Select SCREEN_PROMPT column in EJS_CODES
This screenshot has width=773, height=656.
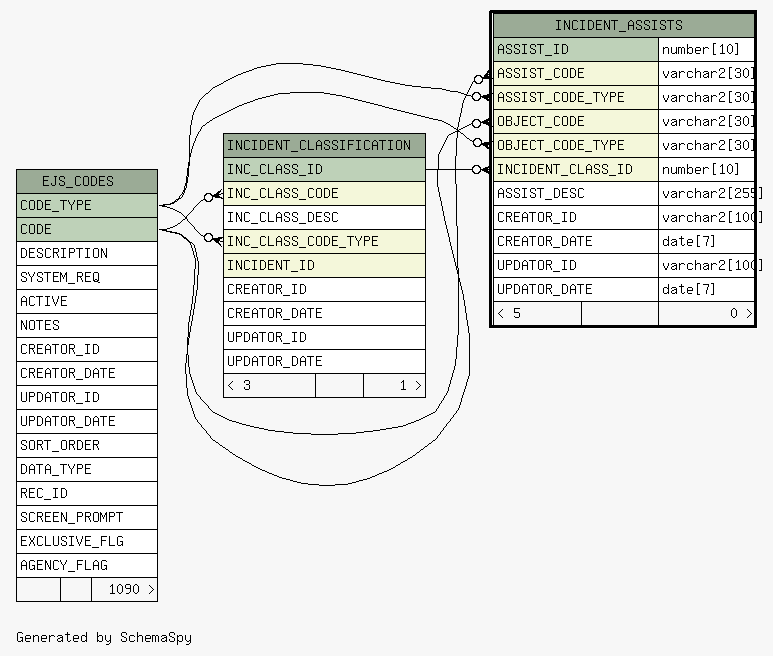click(x=87, y=518)
